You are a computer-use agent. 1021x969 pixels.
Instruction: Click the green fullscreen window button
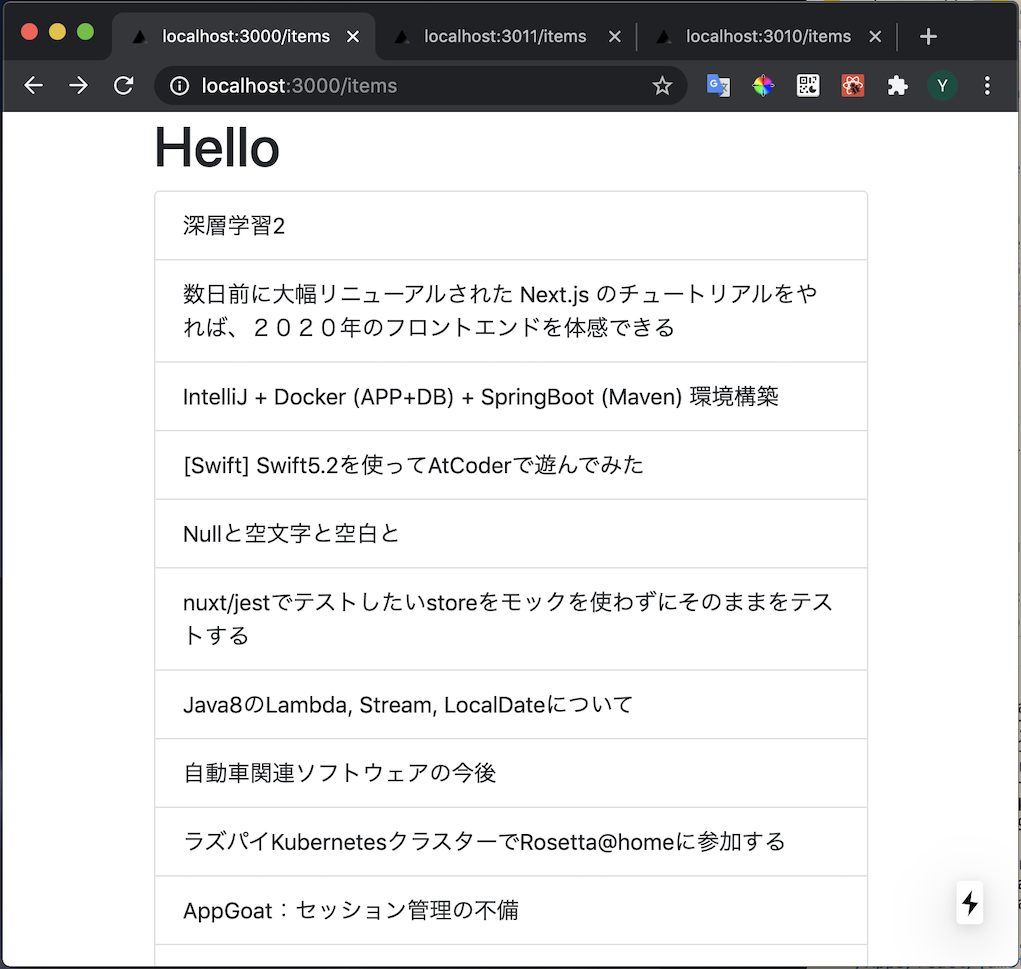pos(85,31)
